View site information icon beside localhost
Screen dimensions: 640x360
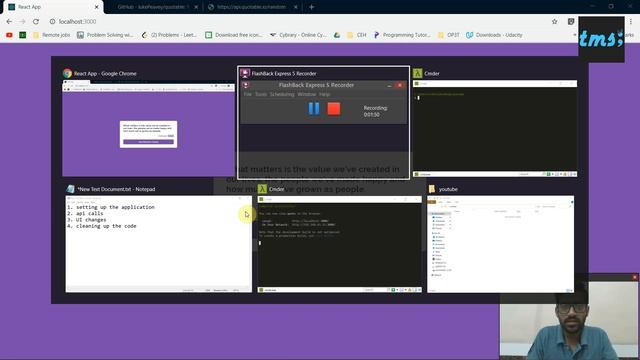click(x=52, y=22)
